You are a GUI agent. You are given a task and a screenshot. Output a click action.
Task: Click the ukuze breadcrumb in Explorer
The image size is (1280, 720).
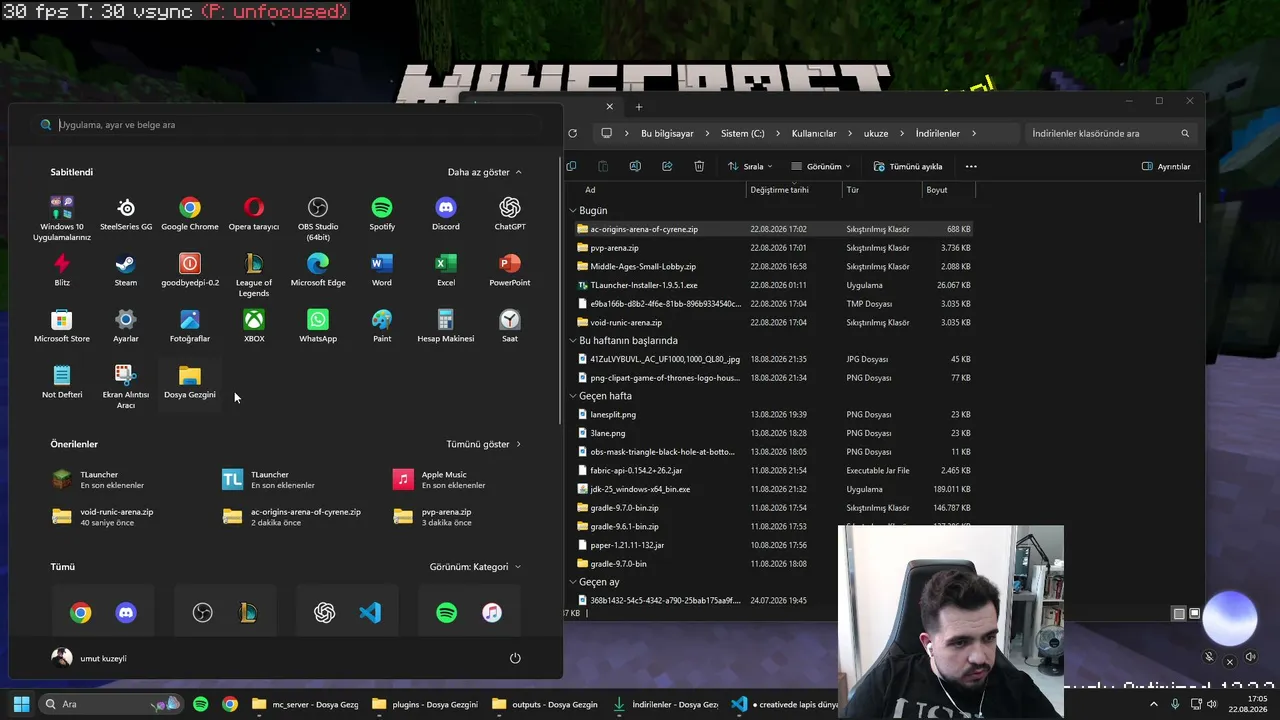click(876, 133)
